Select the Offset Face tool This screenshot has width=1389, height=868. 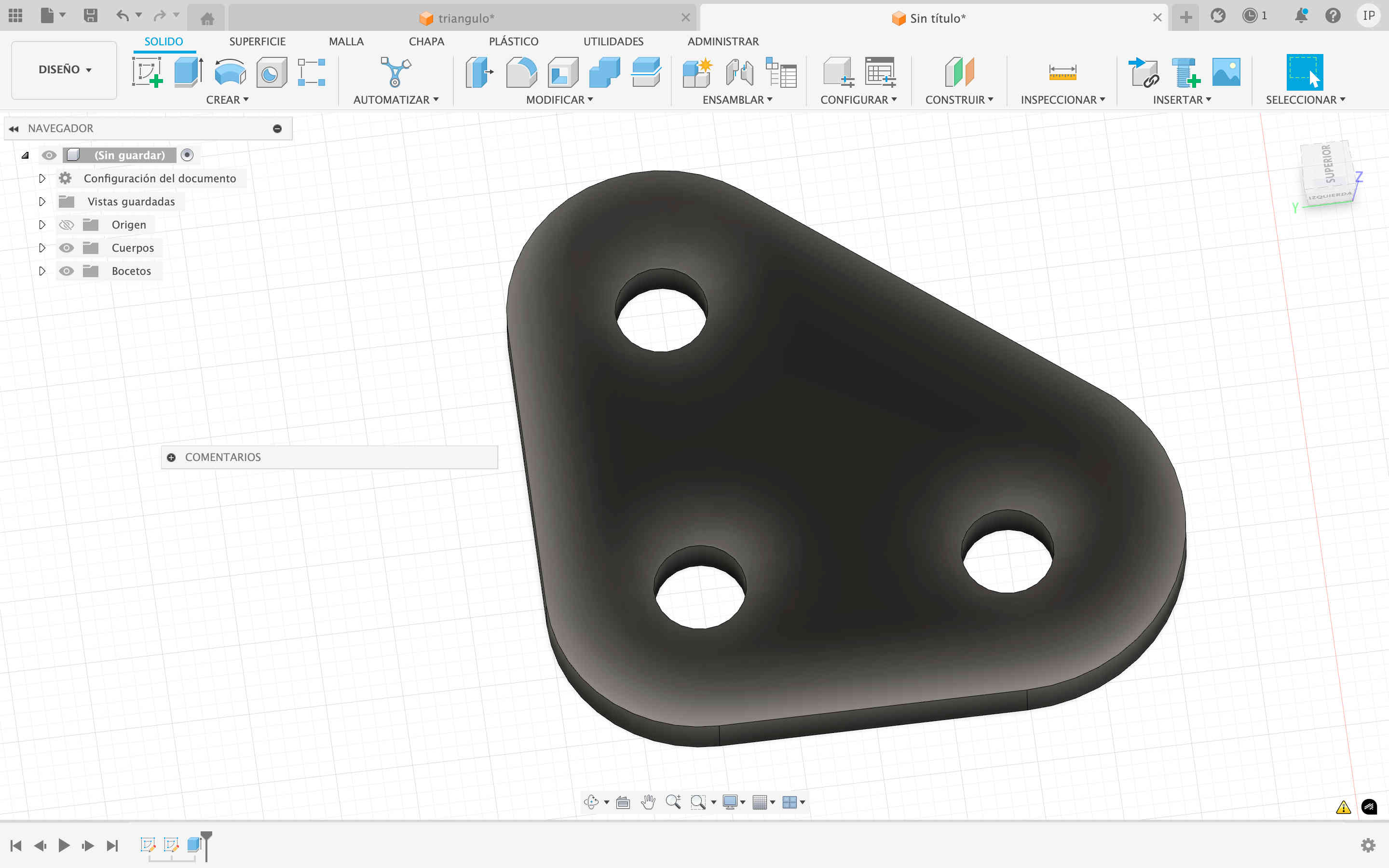[x=646, y=72]
